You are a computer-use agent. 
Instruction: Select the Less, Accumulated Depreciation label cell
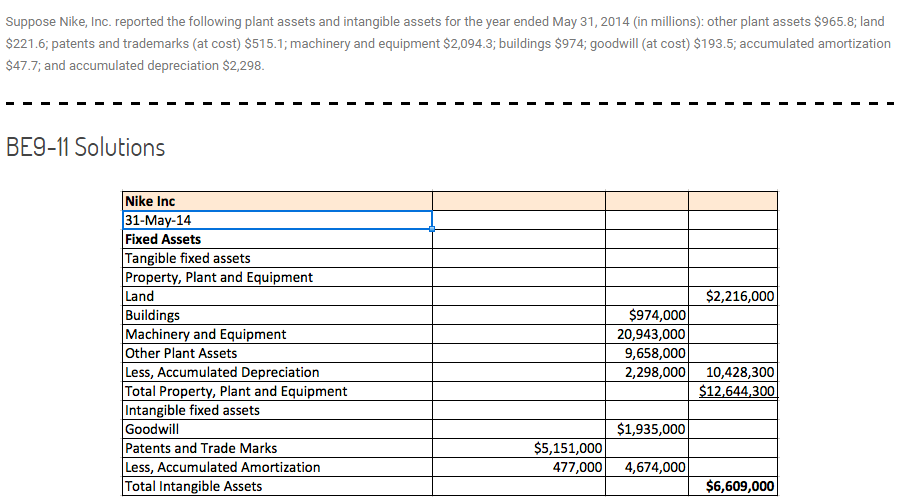tap(277, 372)
